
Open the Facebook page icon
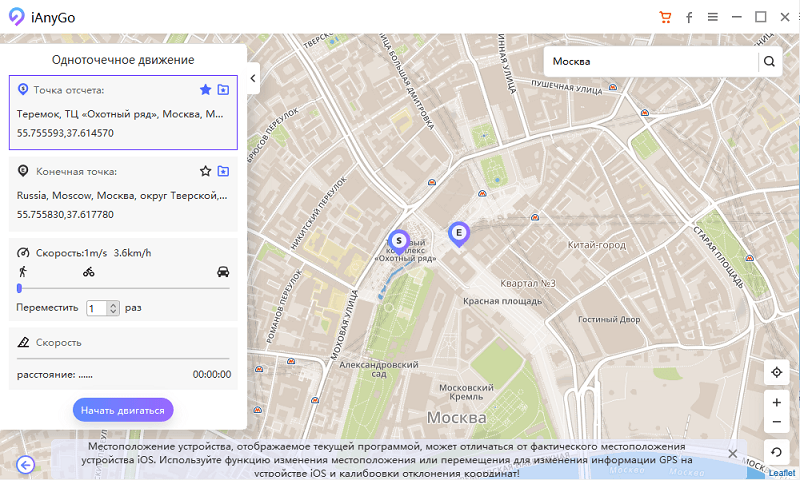click(689, 18)
